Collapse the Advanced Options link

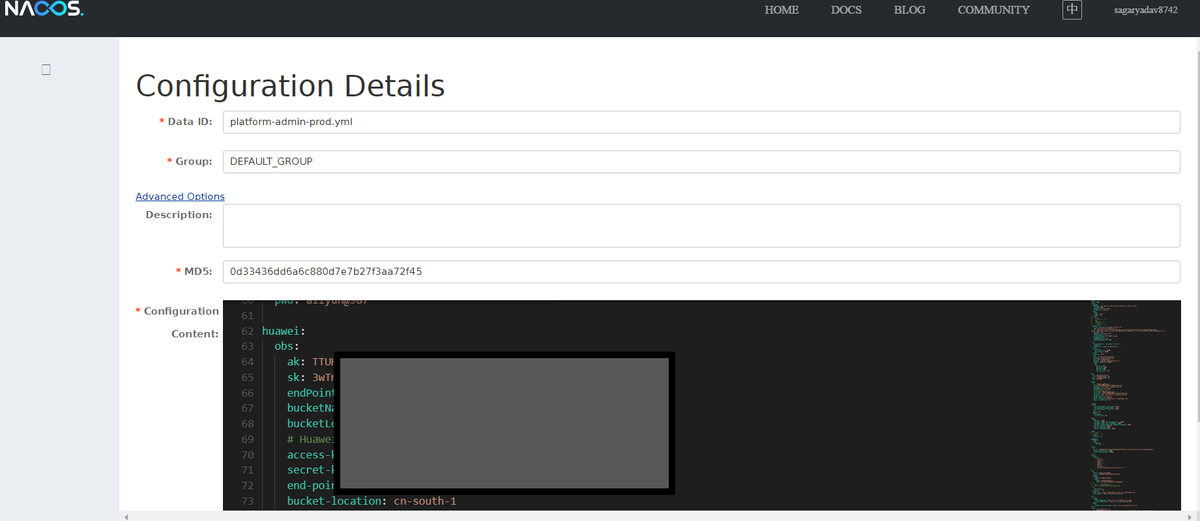(x=180, y=196)
